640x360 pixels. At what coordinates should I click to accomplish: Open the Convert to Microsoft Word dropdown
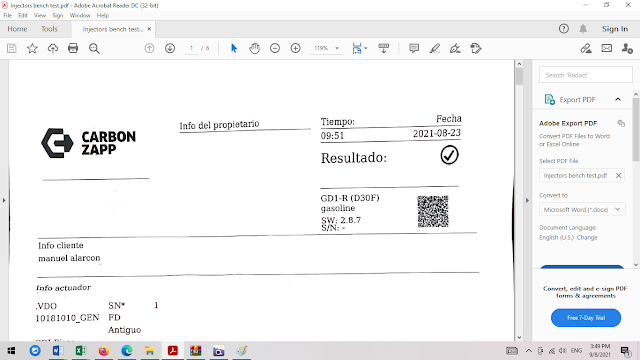coord(582,209)
